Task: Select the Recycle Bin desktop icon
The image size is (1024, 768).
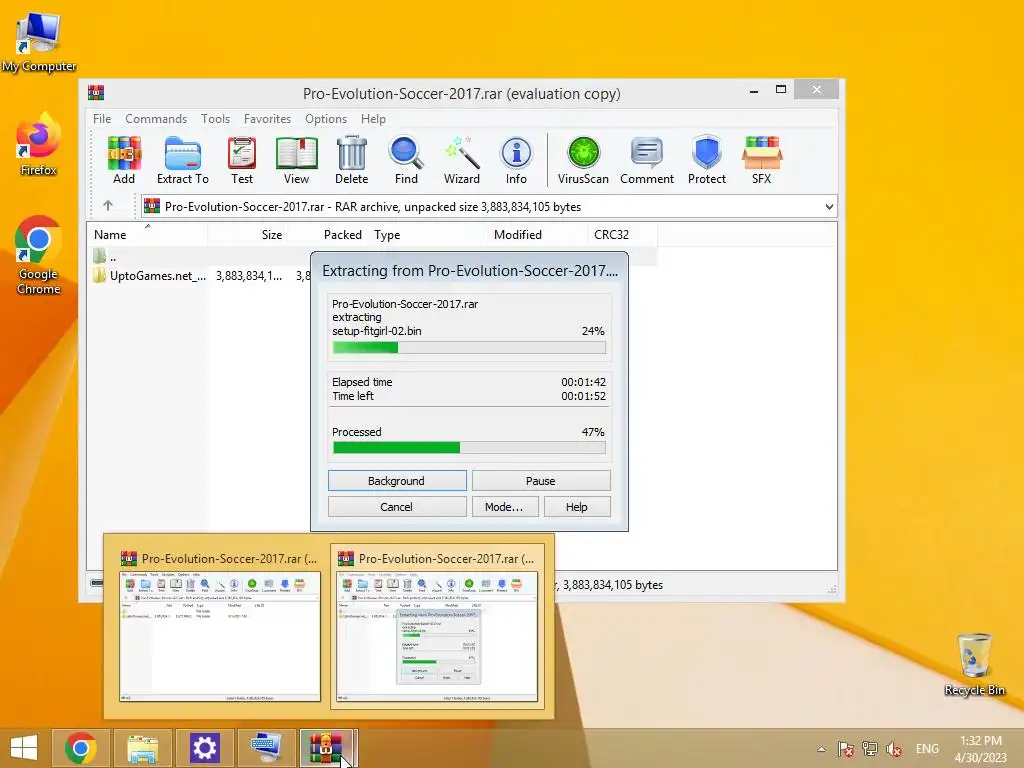Action: tap(974, 665)
